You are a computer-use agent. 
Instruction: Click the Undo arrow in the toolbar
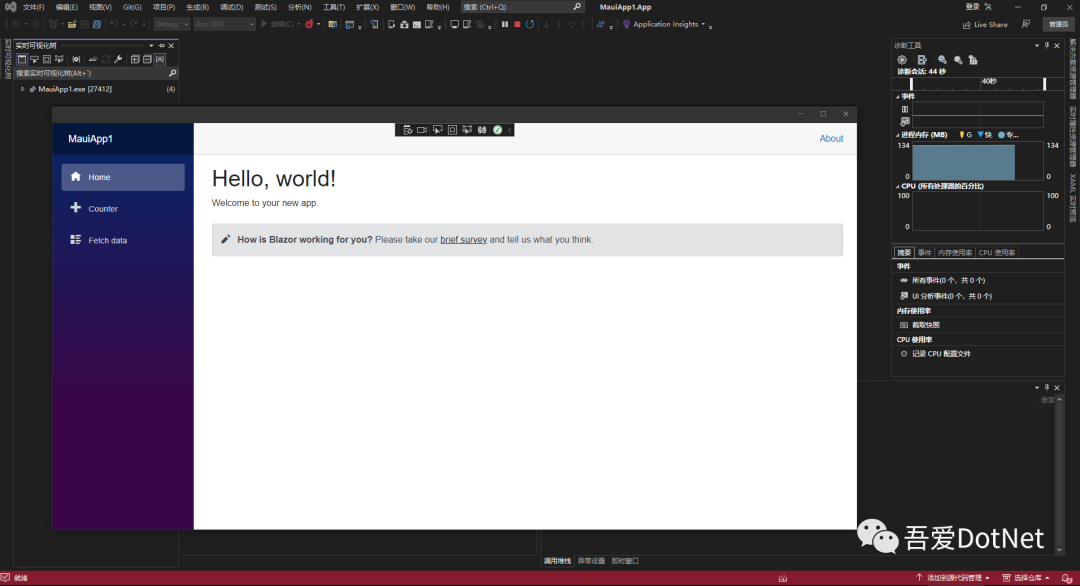click(114, 24)
